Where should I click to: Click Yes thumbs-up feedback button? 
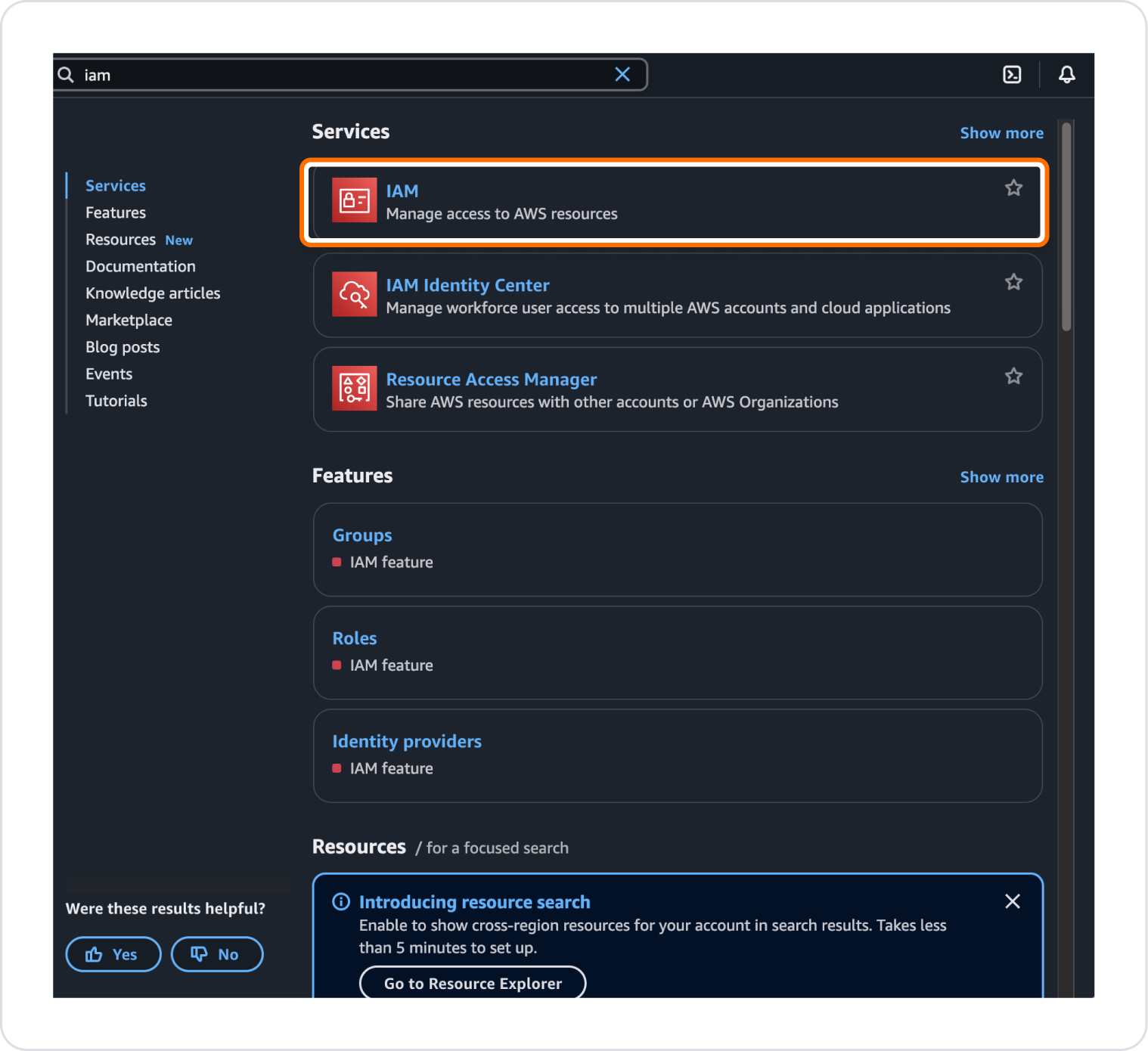[113, 954]
